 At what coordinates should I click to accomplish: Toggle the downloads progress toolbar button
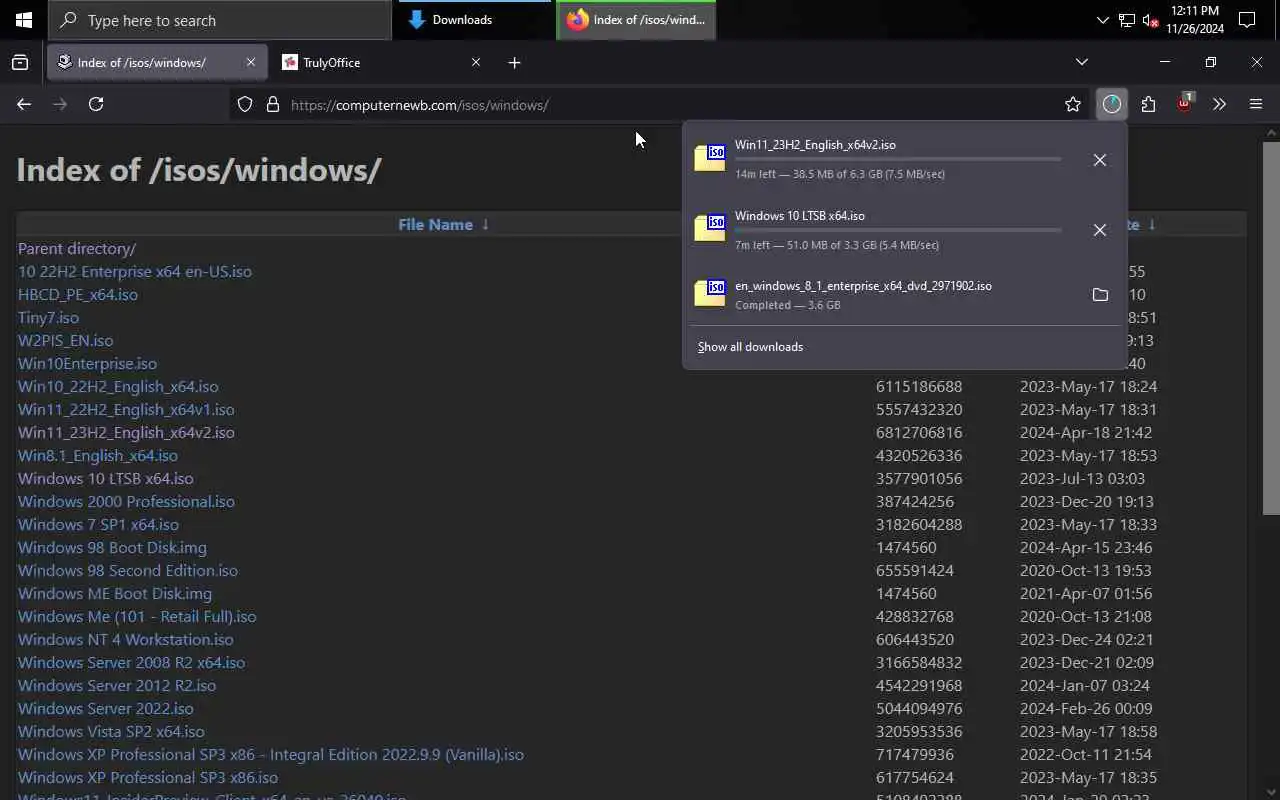(x=1112, y=104)
